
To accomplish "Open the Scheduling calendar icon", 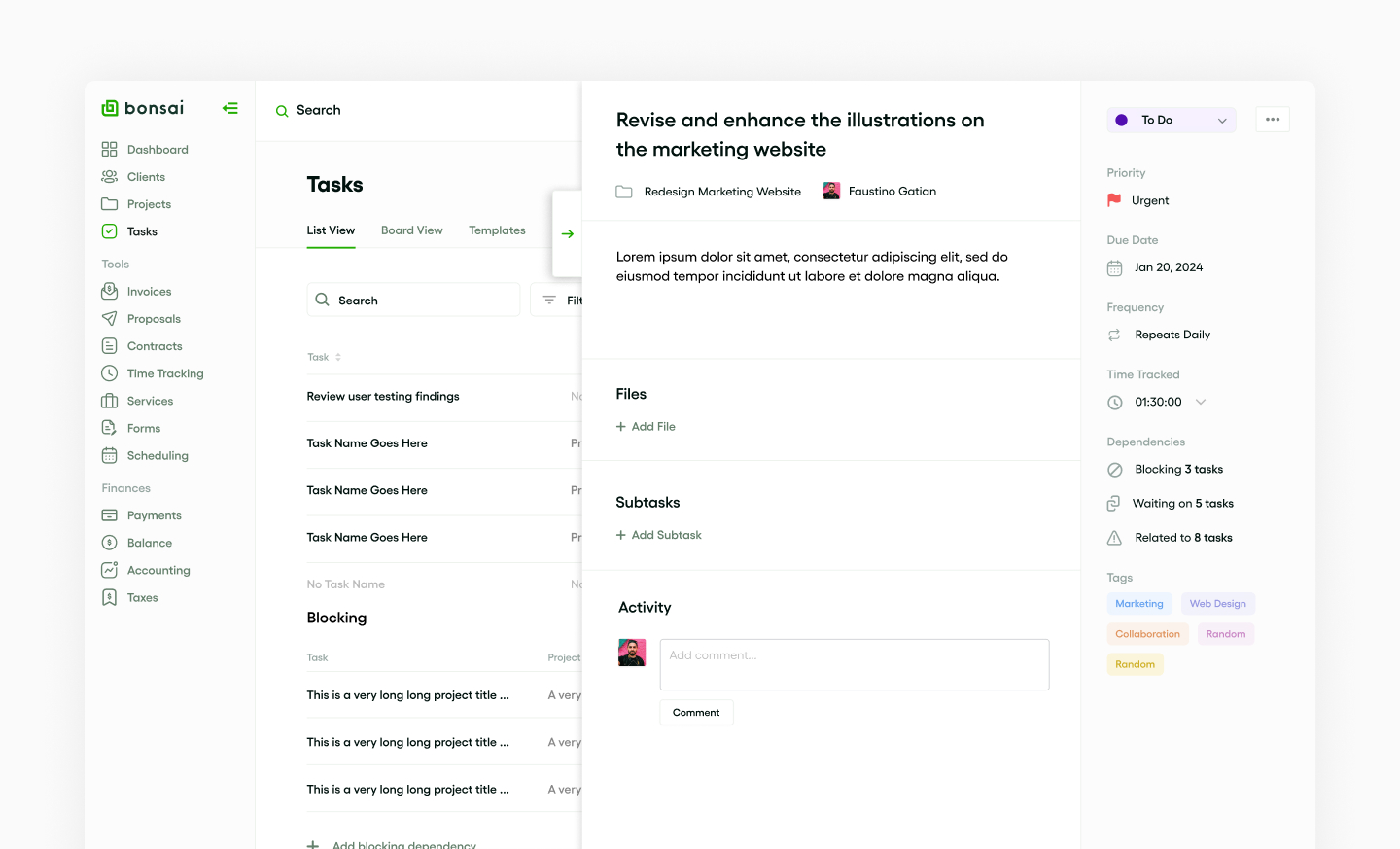I will pos(110,455).
